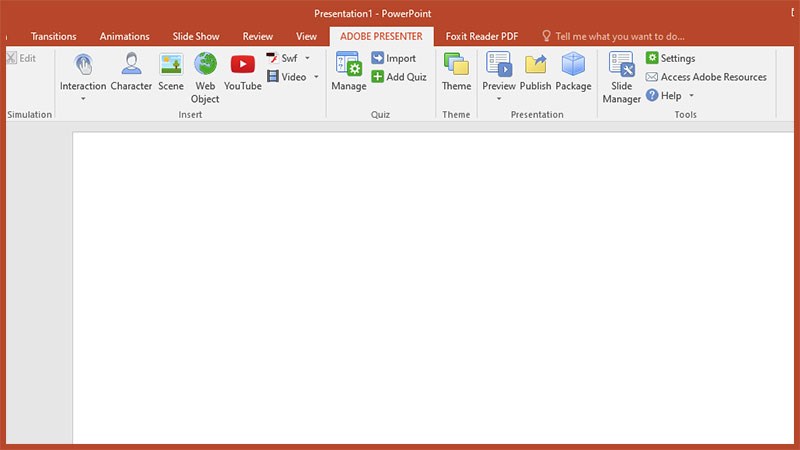Import a quiz

(393, 58)
